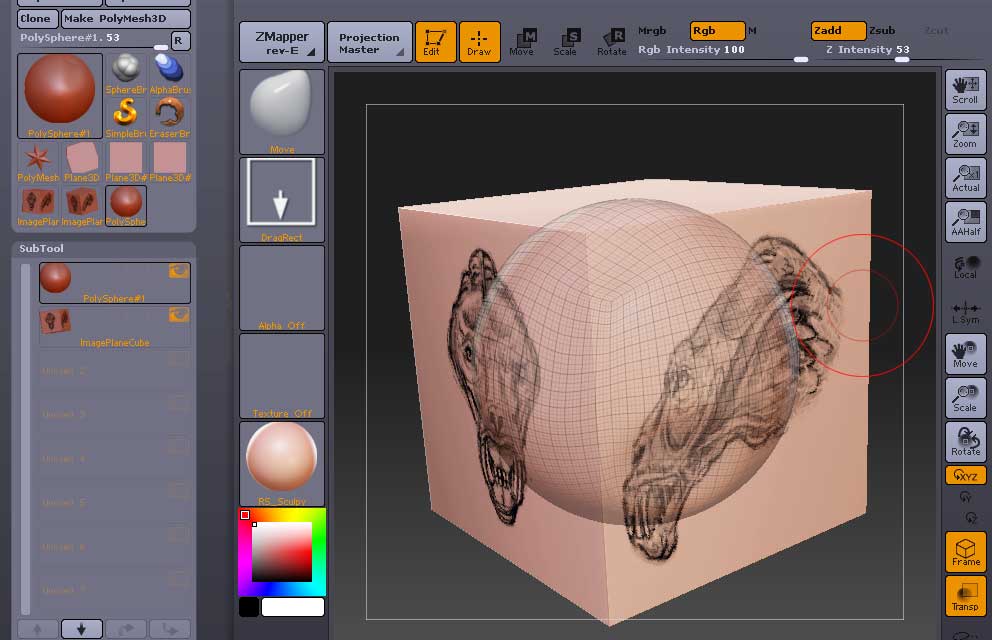
Task: Enable material-only M mode
Action: click(752, 30)
